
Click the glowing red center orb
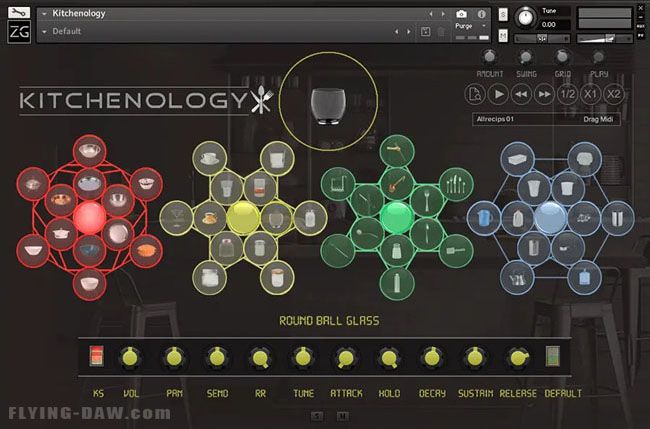tap(90, 217)
